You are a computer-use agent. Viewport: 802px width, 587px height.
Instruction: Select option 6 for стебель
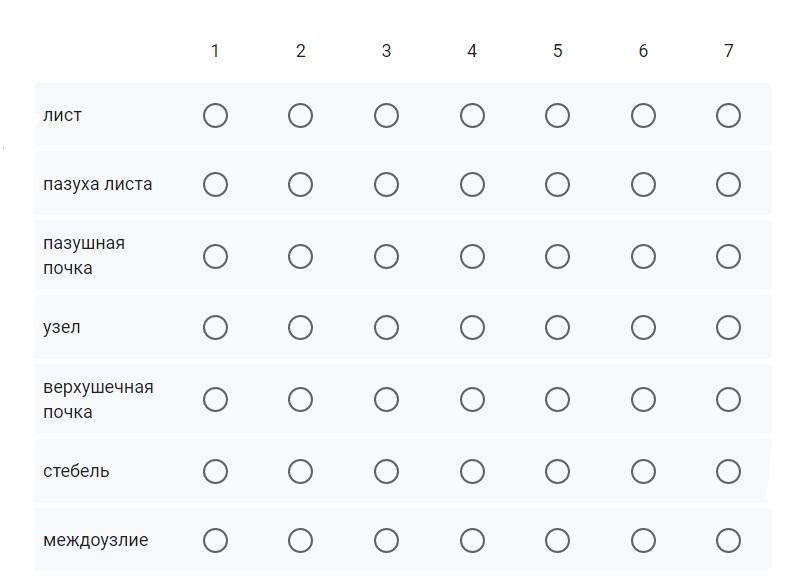[x=643, y=472]
